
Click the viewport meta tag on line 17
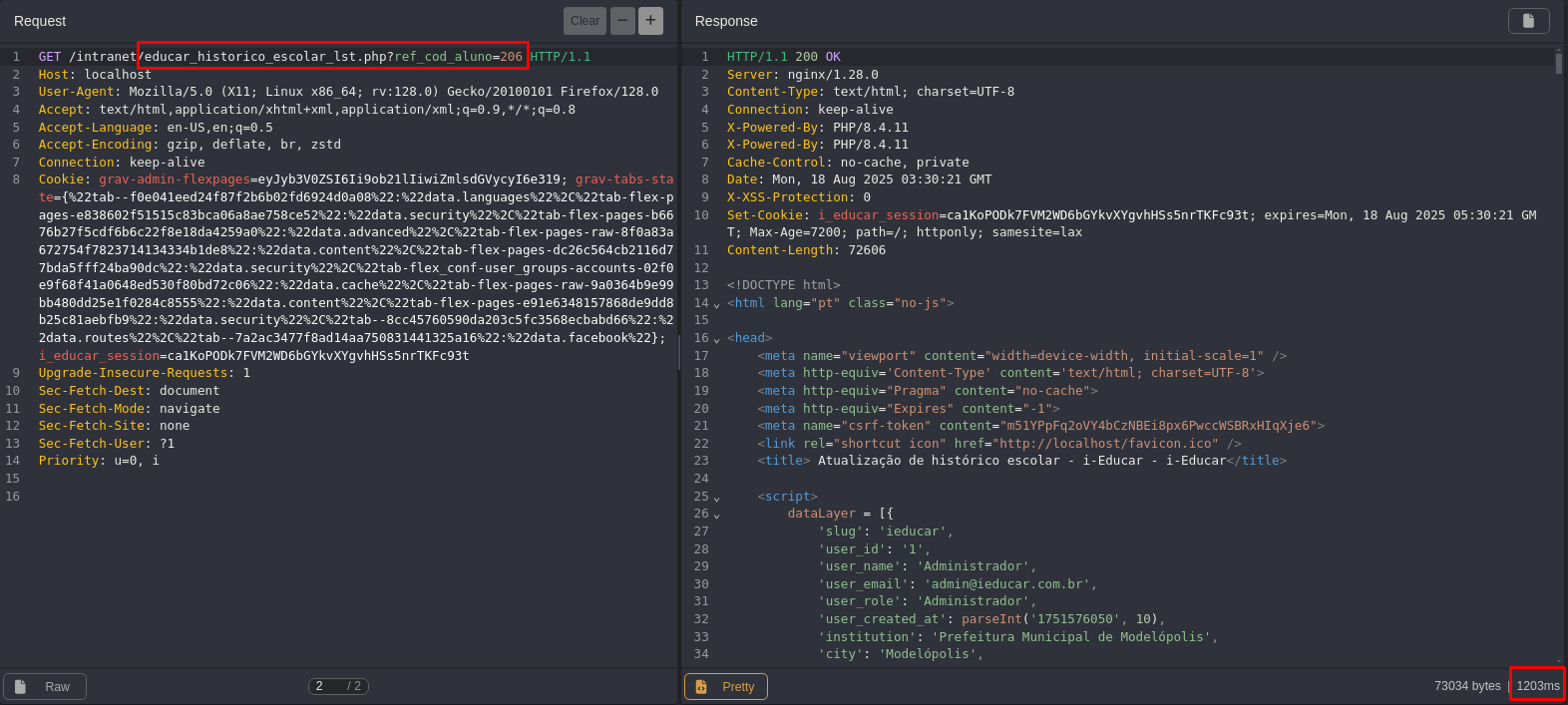(x=1022, y=356)
